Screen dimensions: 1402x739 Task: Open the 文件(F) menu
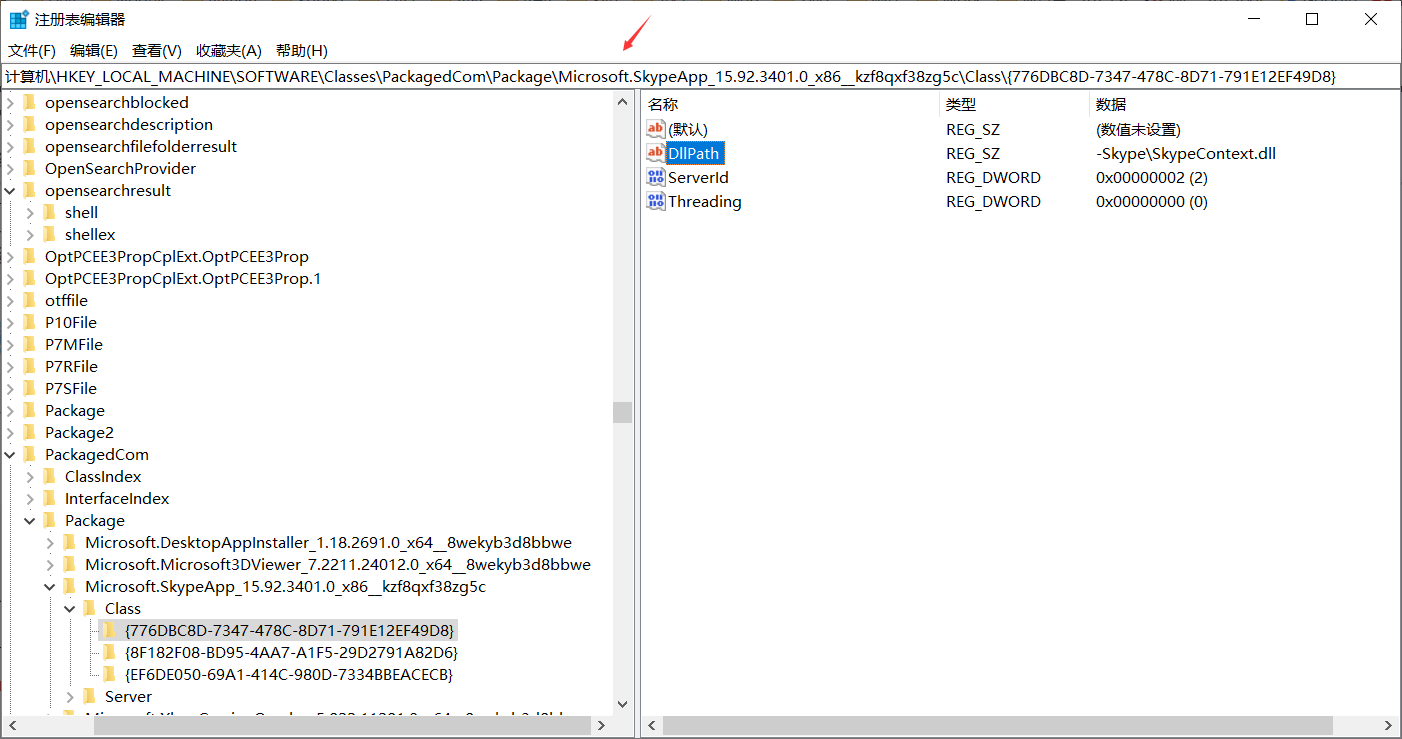[x=32, y=50]
